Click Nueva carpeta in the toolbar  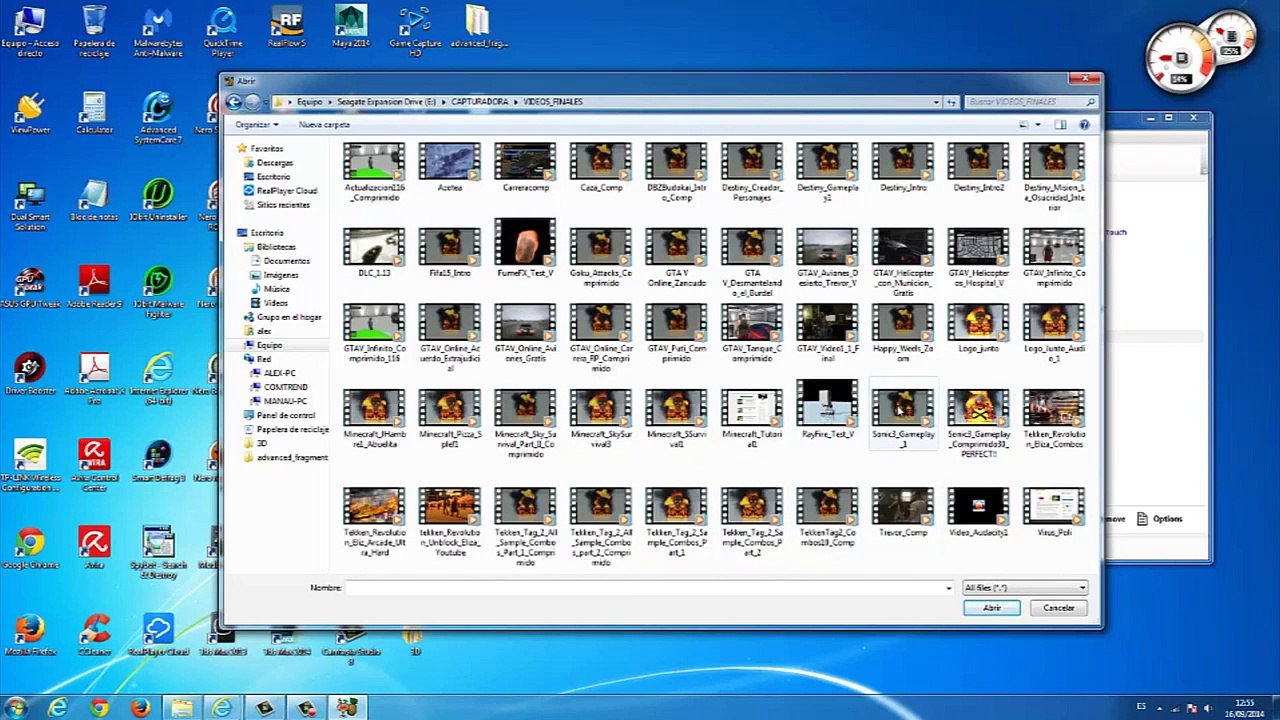[x=324, y=125]
